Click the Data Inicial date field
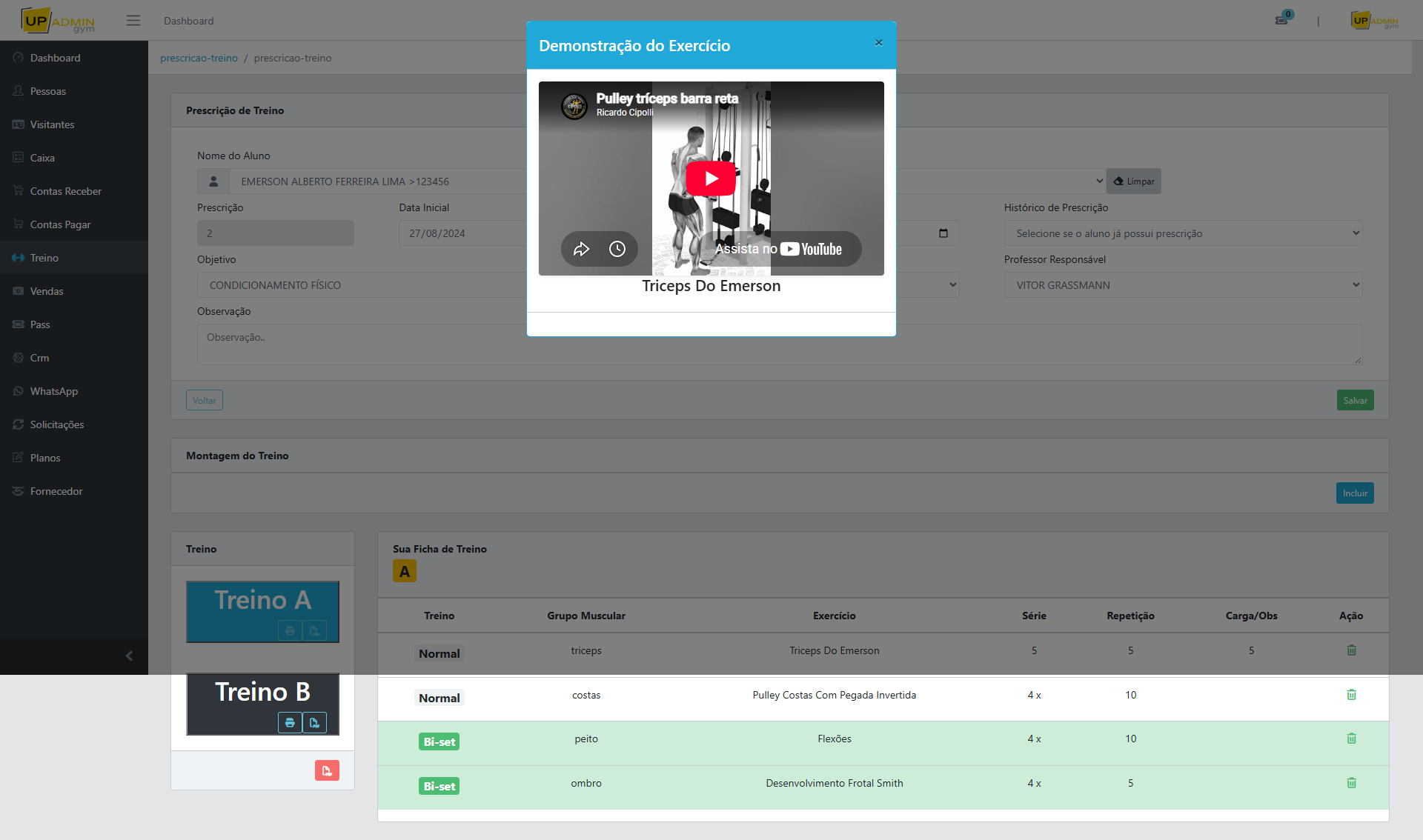 point(462,233)
